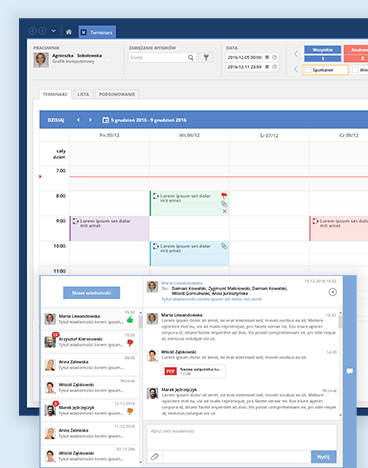Viewport: 368px width, 468px height.
Task: Toggle the Spotkanie checkbox
Action: [308, 70]
